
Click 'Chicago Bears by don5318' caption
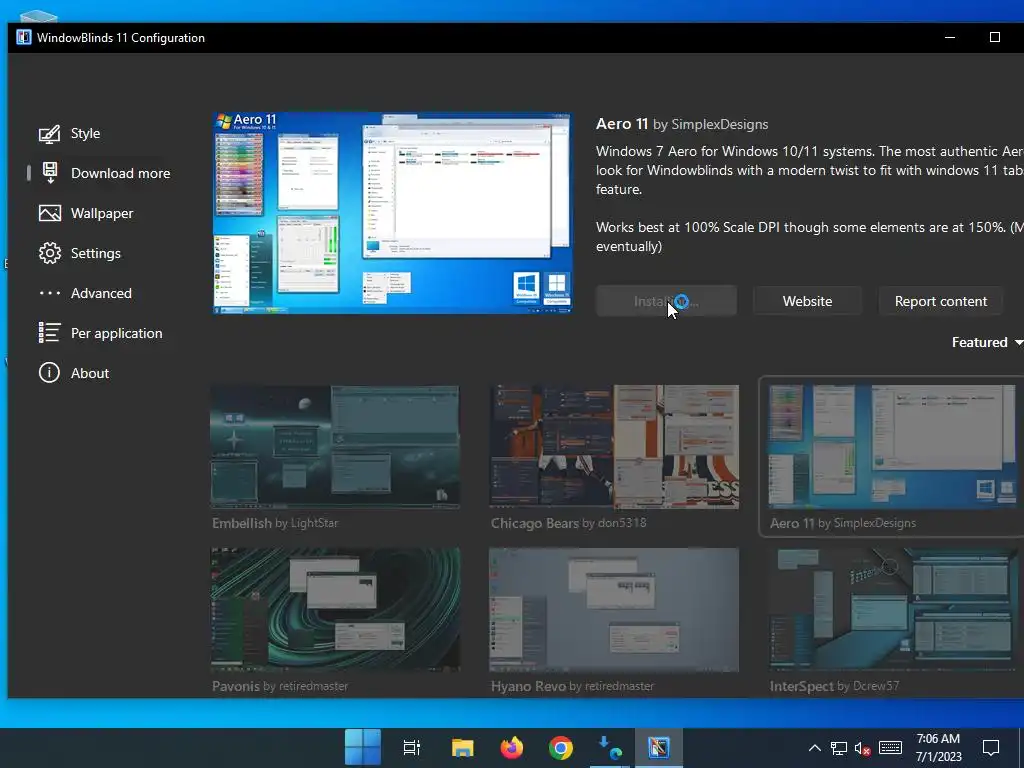click(568, 523)
